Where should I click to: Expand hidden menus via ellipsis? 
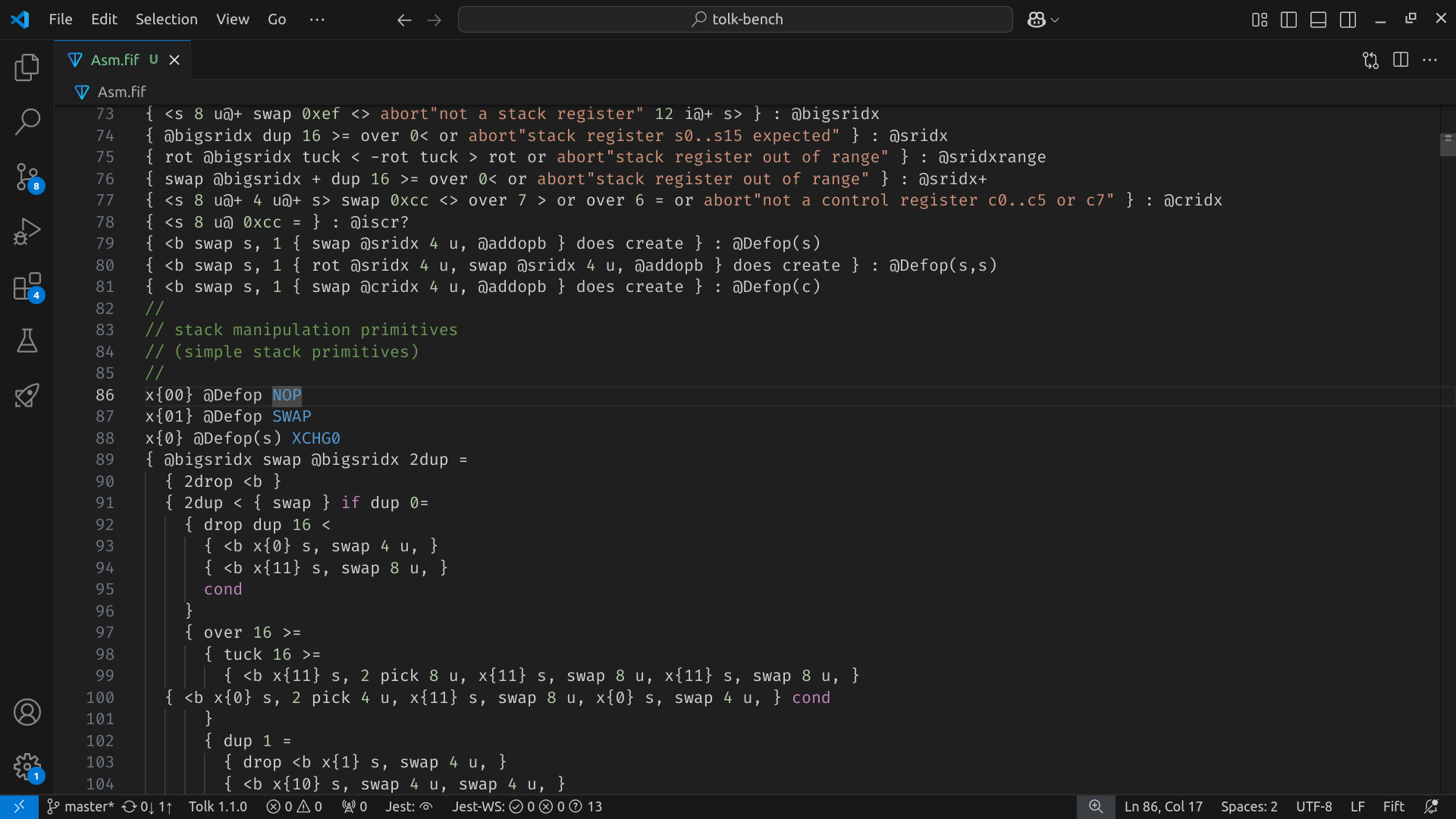click(x=317, y=20)
